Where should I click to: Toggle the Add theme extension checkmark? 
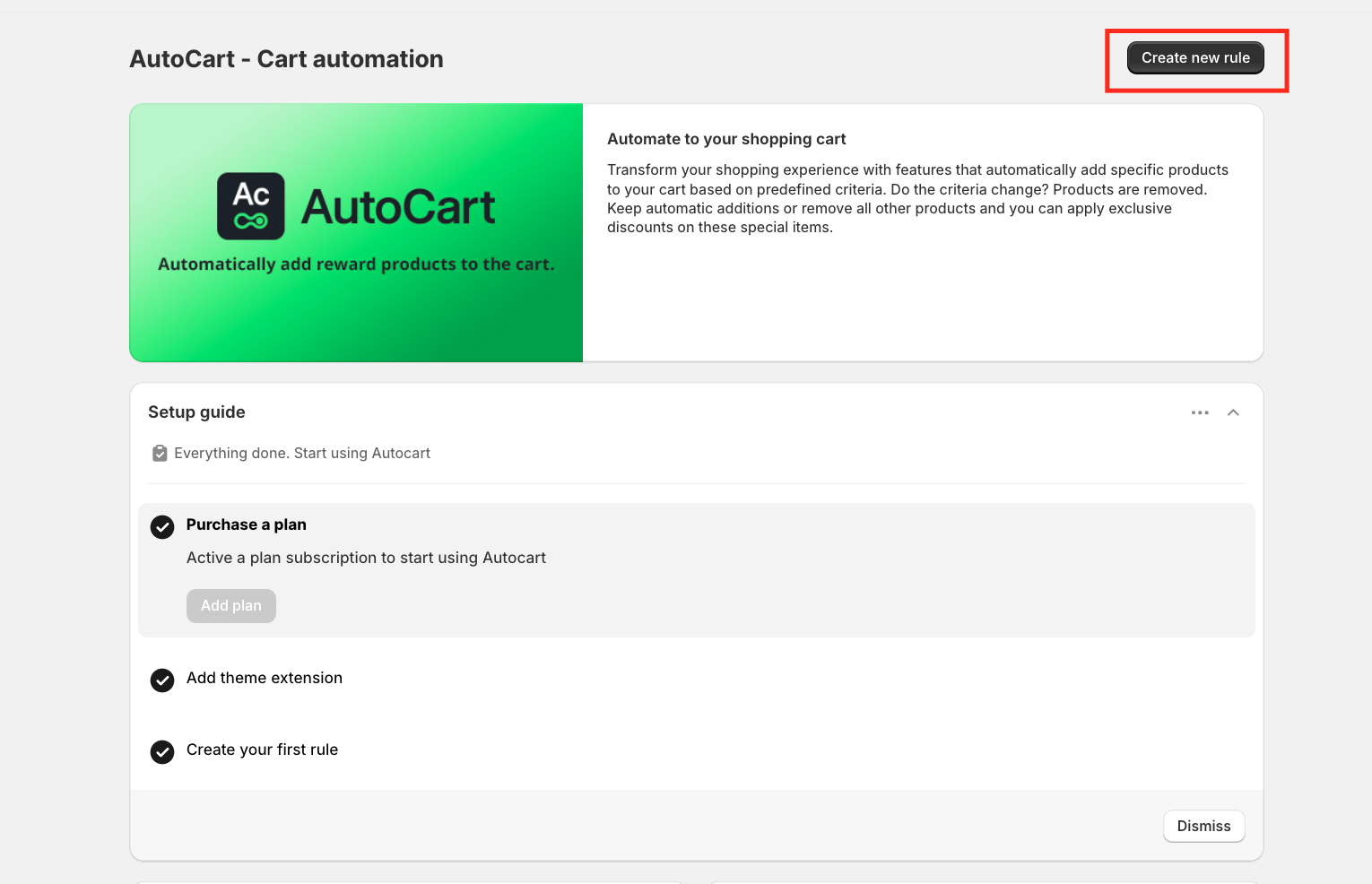162,680
